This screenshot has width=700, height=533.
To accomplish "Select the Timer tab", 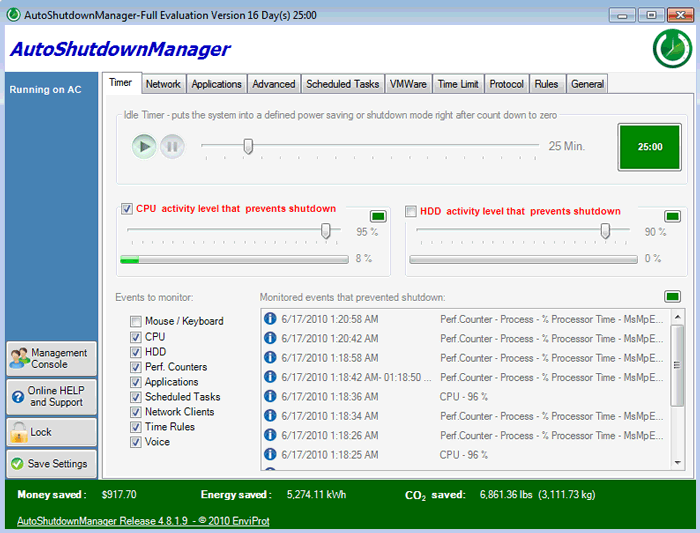I will [x=121, y=83].
